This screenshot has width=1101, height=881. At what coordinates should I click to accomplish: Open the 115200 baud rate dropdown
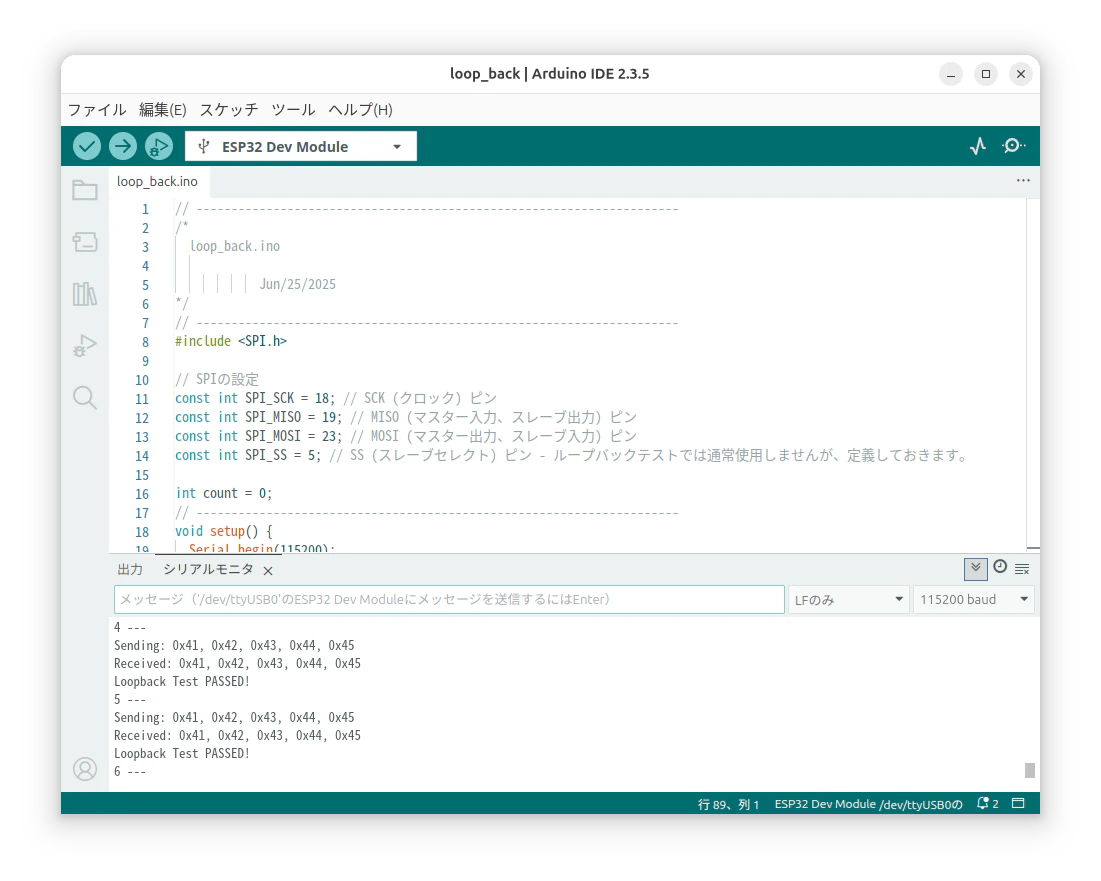click(974, 600)
